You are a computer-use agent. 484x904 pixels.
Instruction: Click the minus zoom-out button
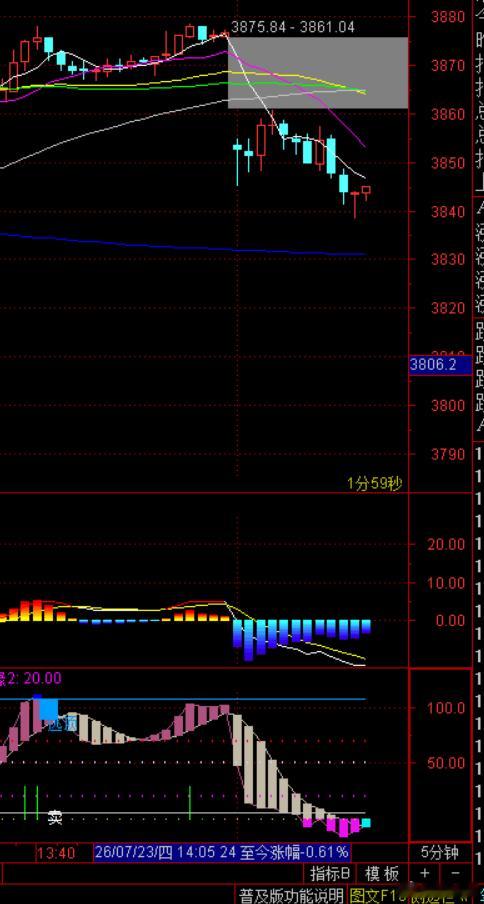455,873
